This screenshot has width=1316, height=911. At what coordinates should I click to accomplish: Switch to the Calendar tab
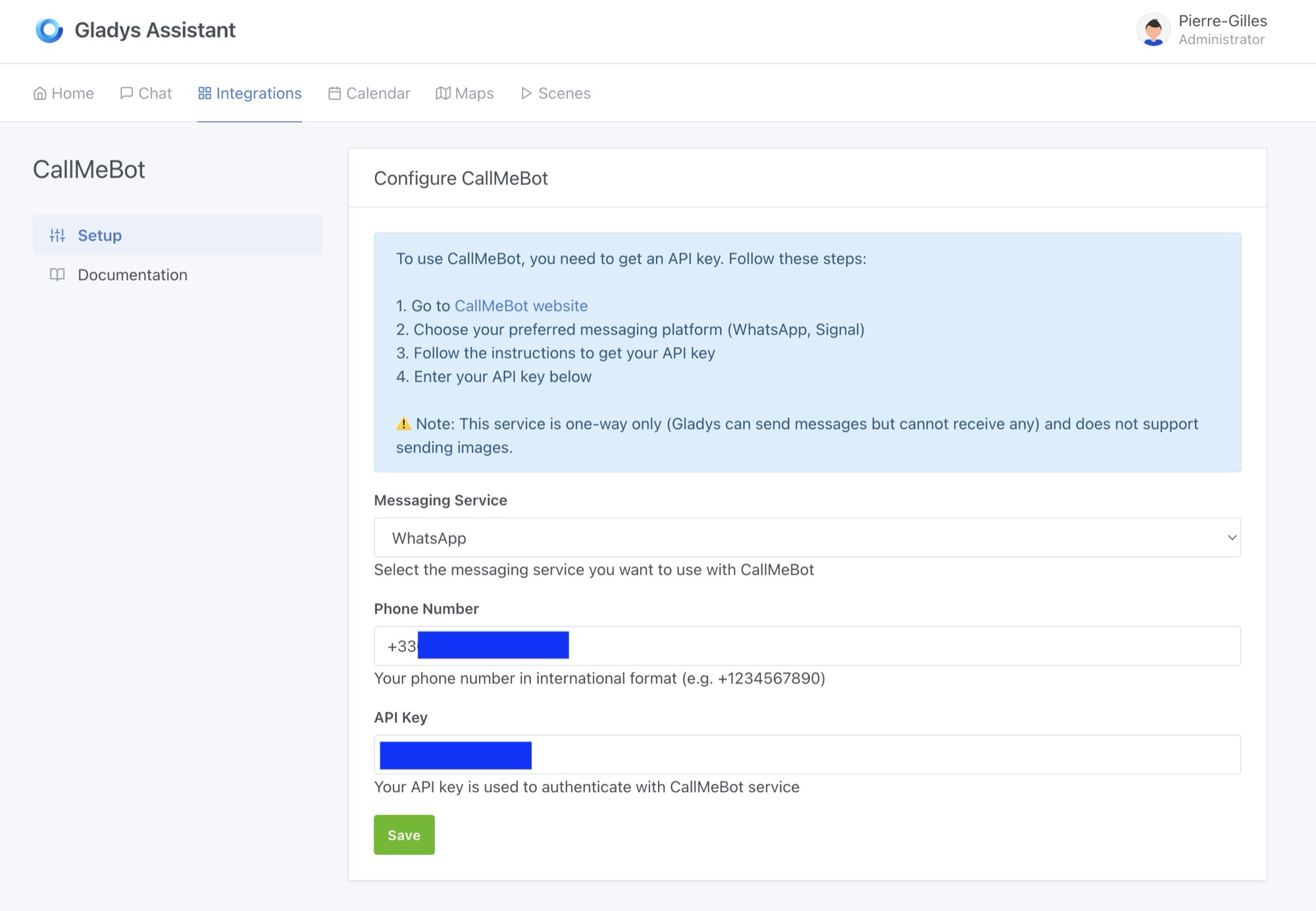click(378, 93)
